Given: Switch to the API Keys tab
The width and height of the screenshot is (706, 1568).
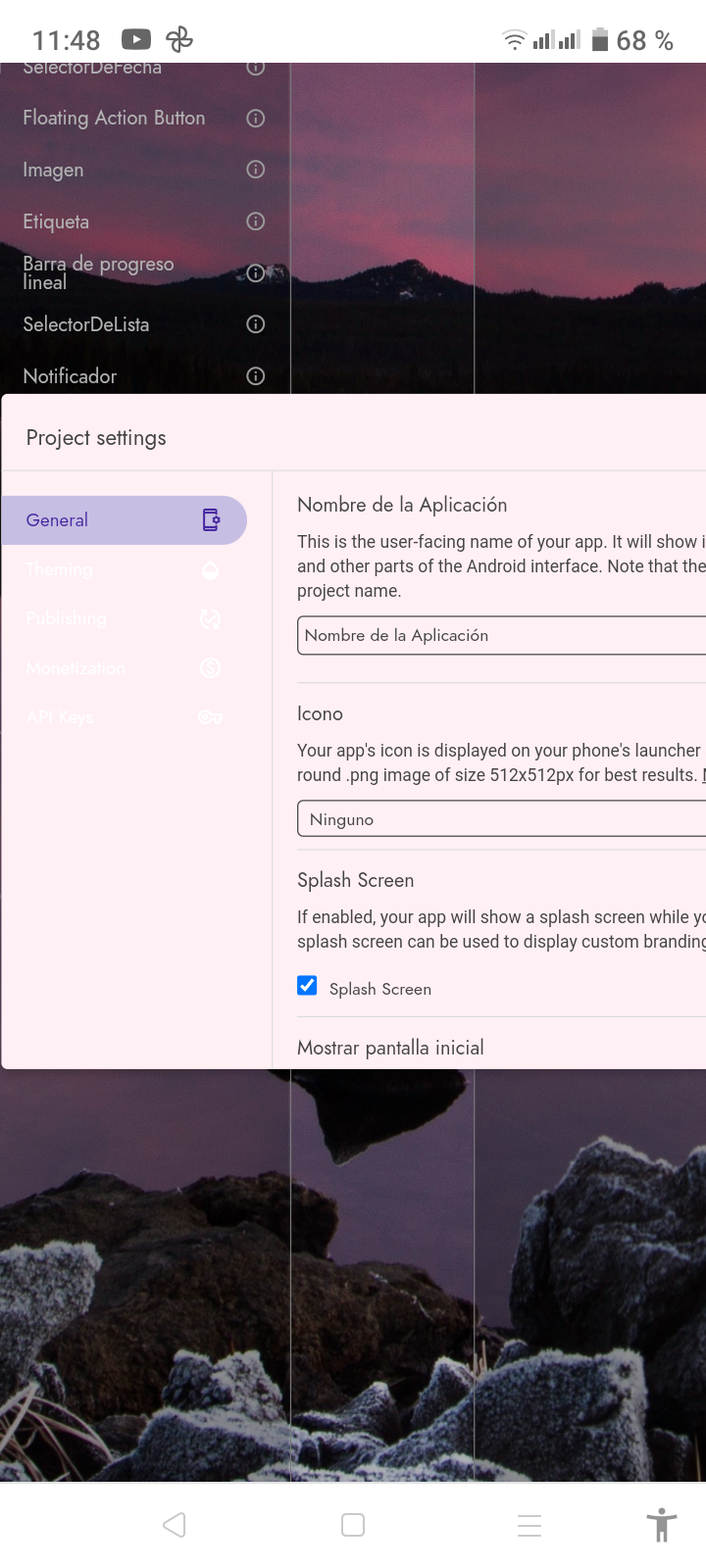Looking at the screenshot, I should tap(124, 717).
